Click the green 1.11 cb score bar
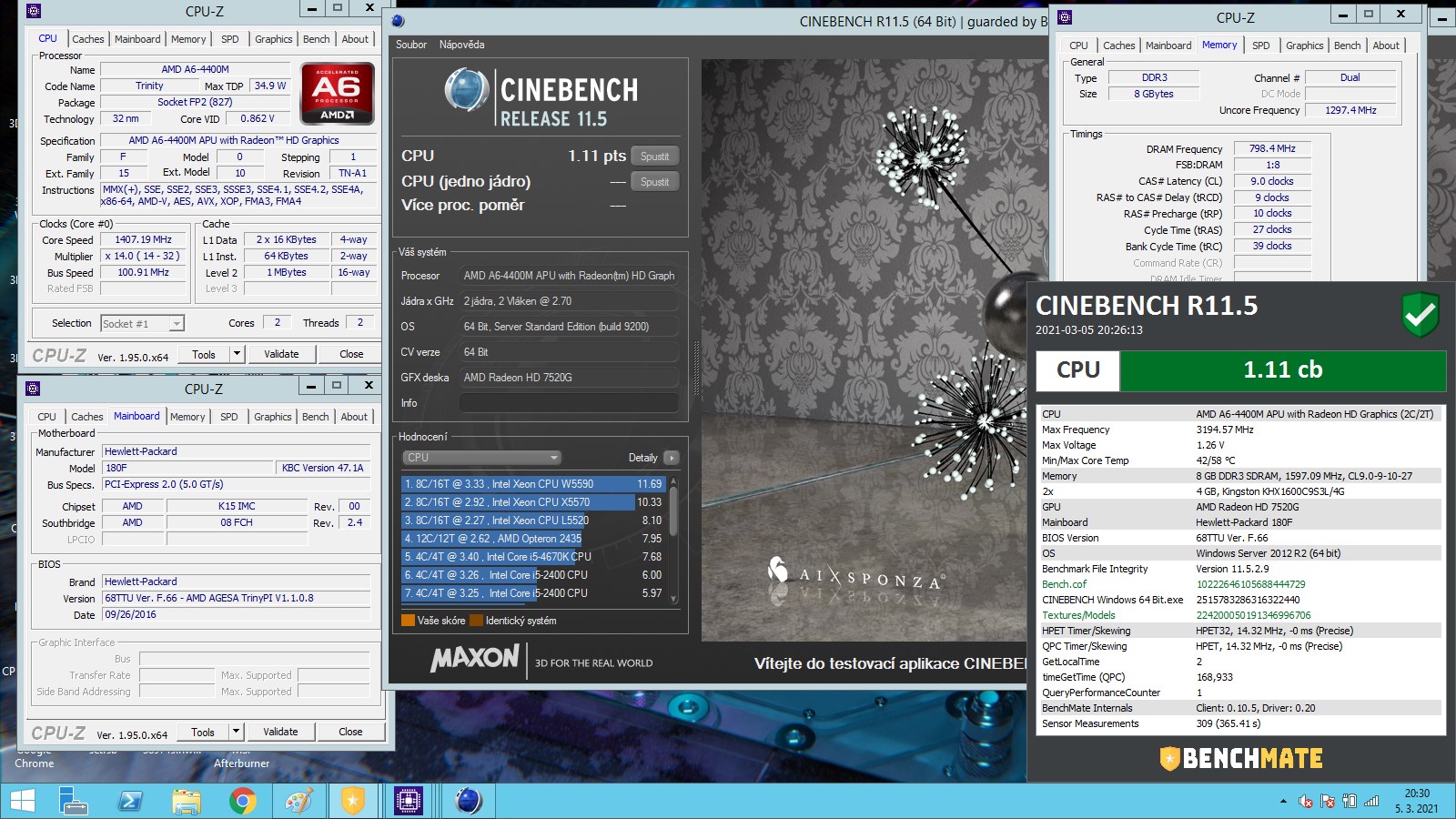 click(1283, 370)
